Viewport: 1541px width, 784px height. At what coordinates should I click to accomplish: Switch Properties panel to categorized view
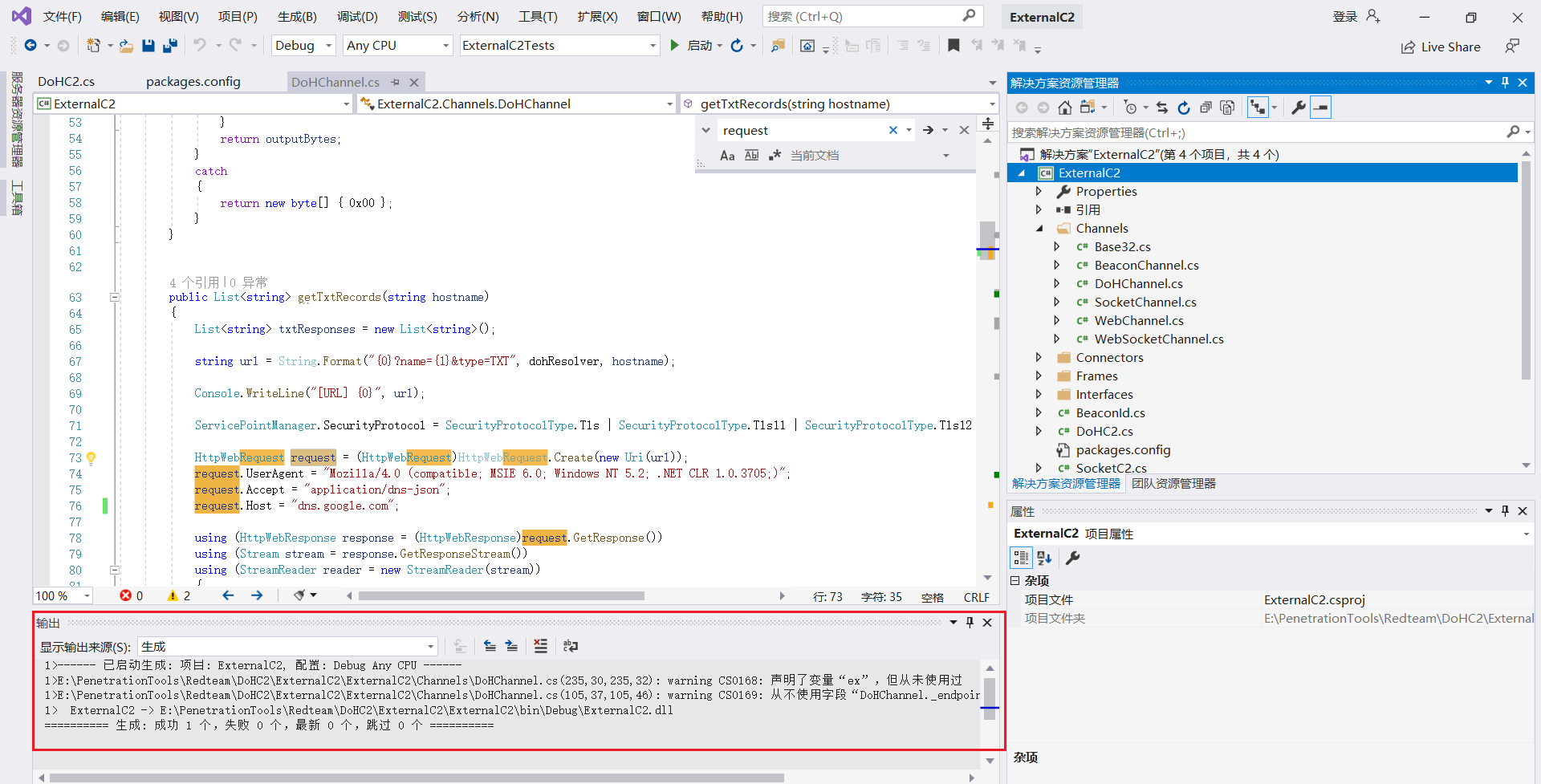point(1021,558)
